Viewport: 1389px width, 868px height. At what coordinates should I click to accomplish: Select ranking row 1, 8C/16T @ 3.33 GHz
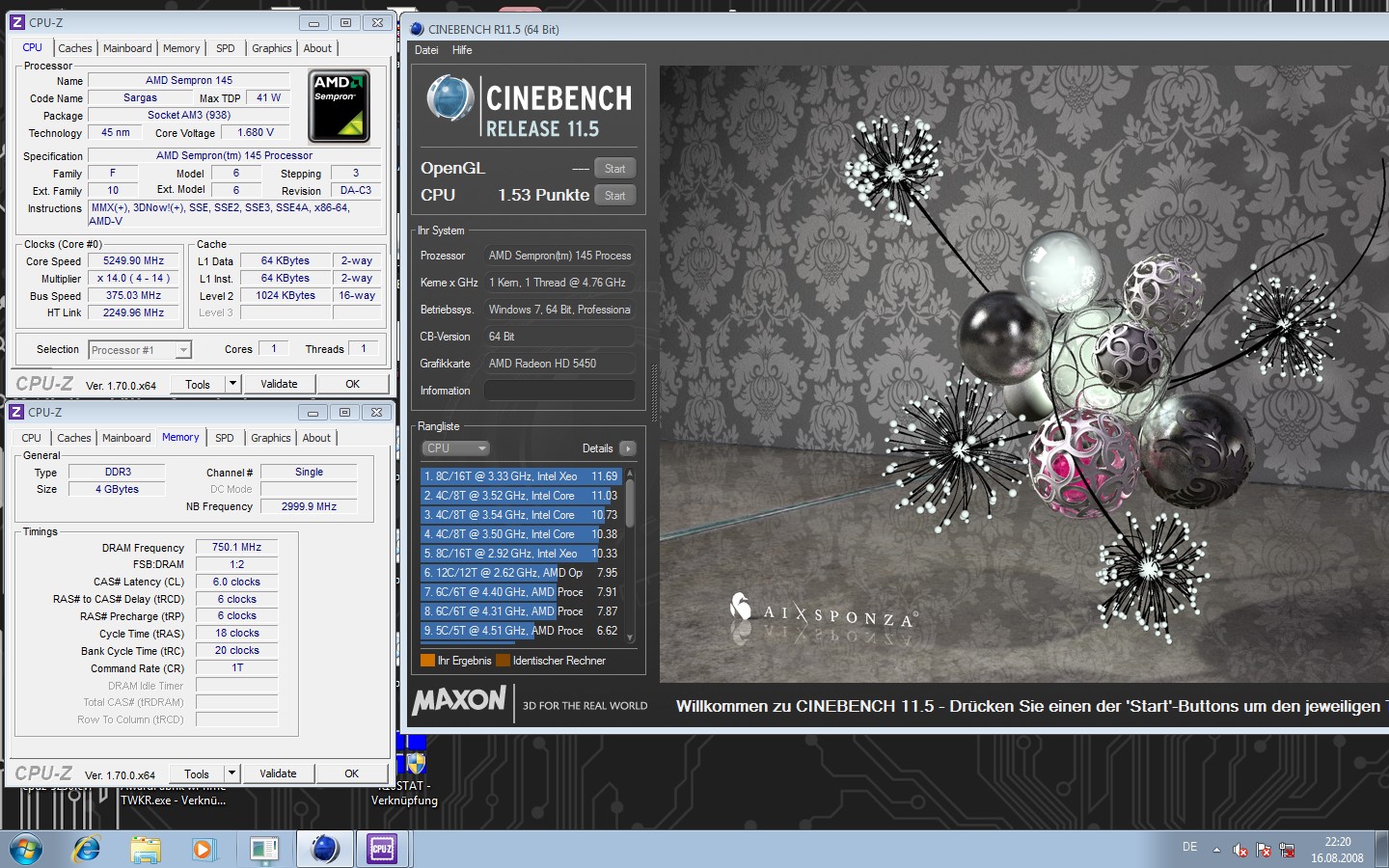click(x=520, y=476)
